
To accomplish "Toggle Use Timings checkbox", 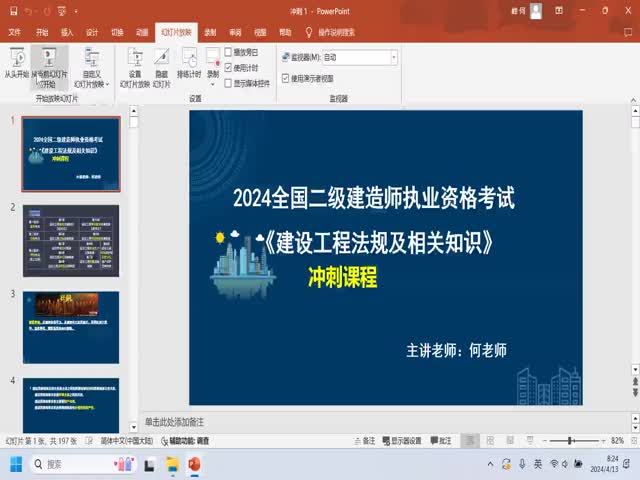I will pos(228,67).
